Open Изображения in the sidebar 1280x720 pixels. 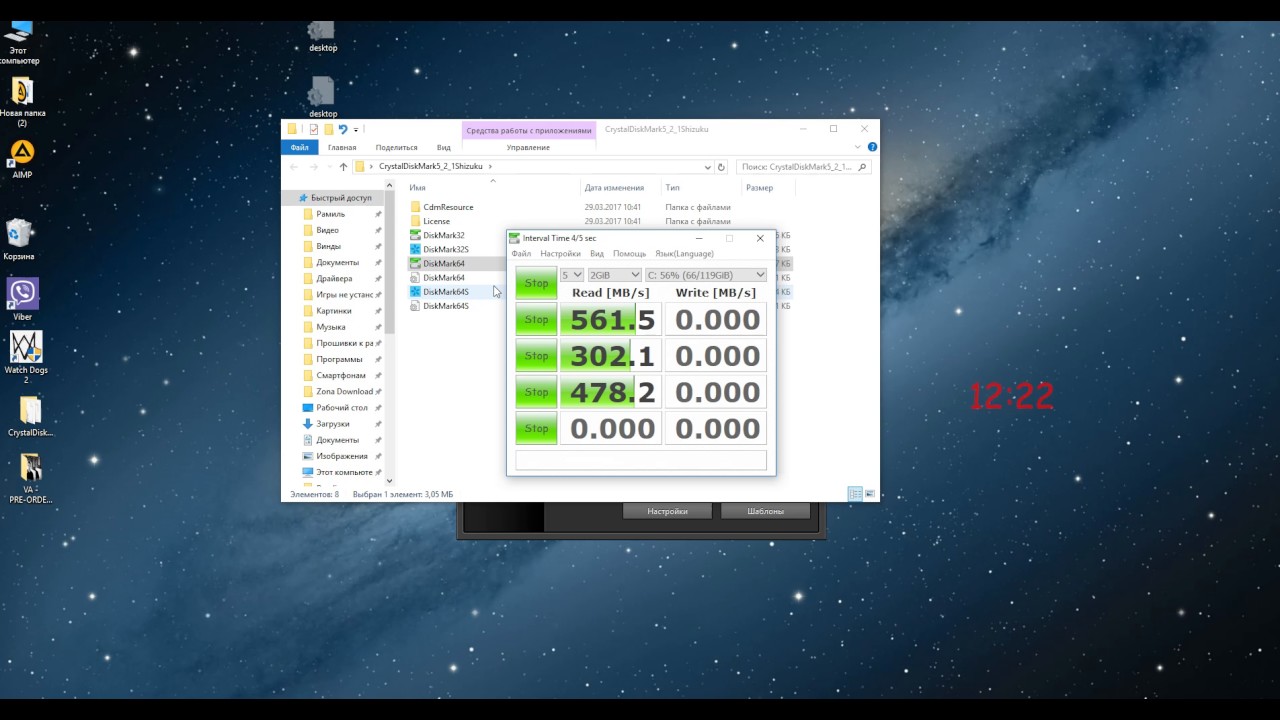tap(342, 456)
